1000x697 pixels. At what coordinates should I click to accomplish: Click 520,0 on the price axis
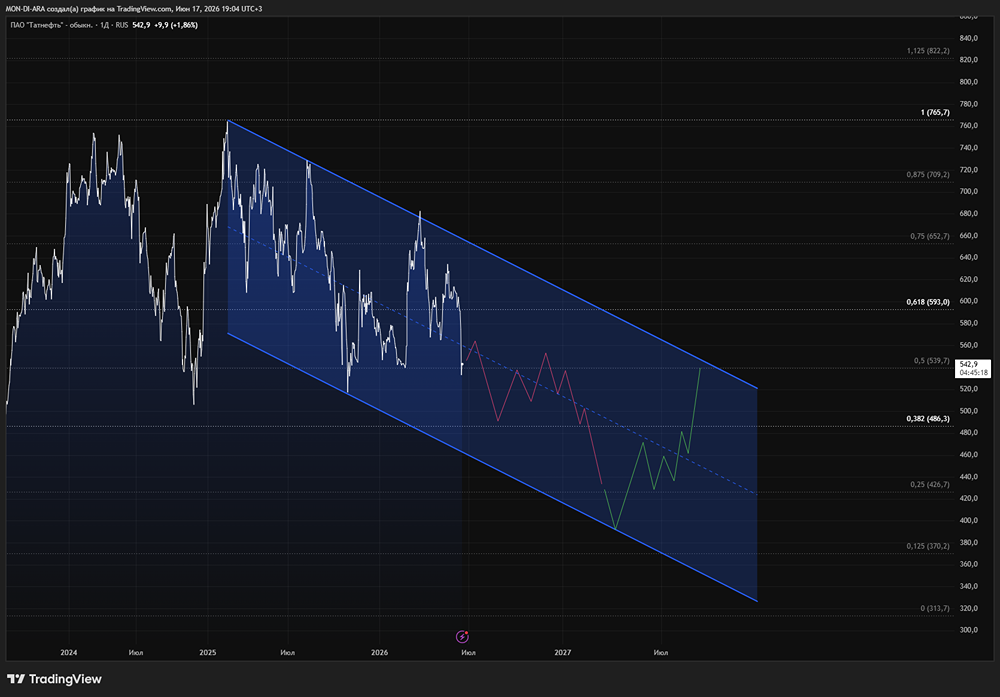[x=968, y=389]
